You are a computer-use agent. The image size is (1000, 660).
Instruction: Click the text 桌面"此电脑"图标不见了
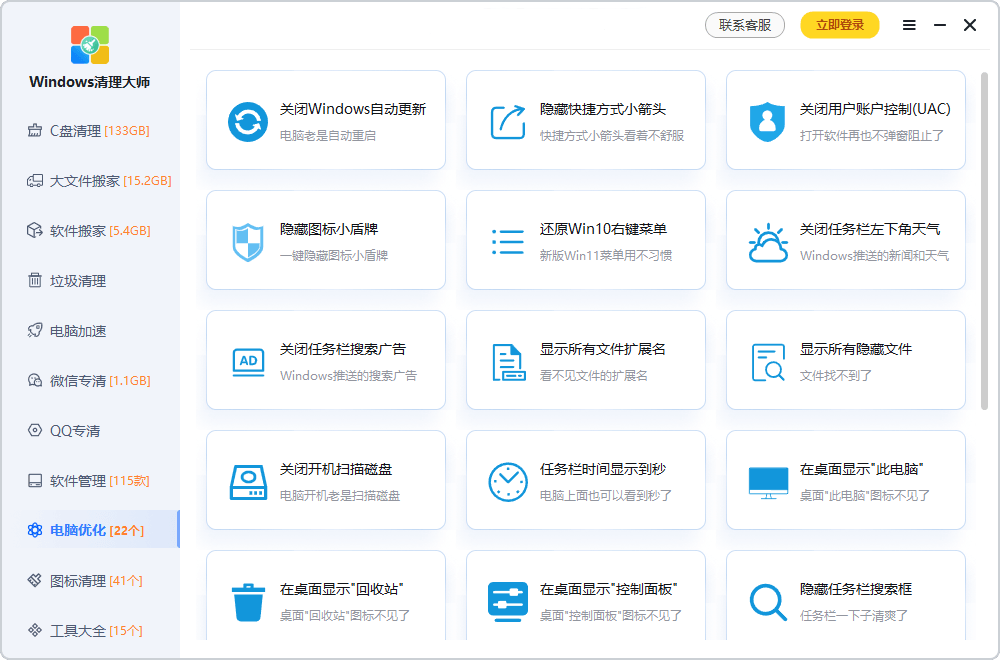tap(865, 495)
